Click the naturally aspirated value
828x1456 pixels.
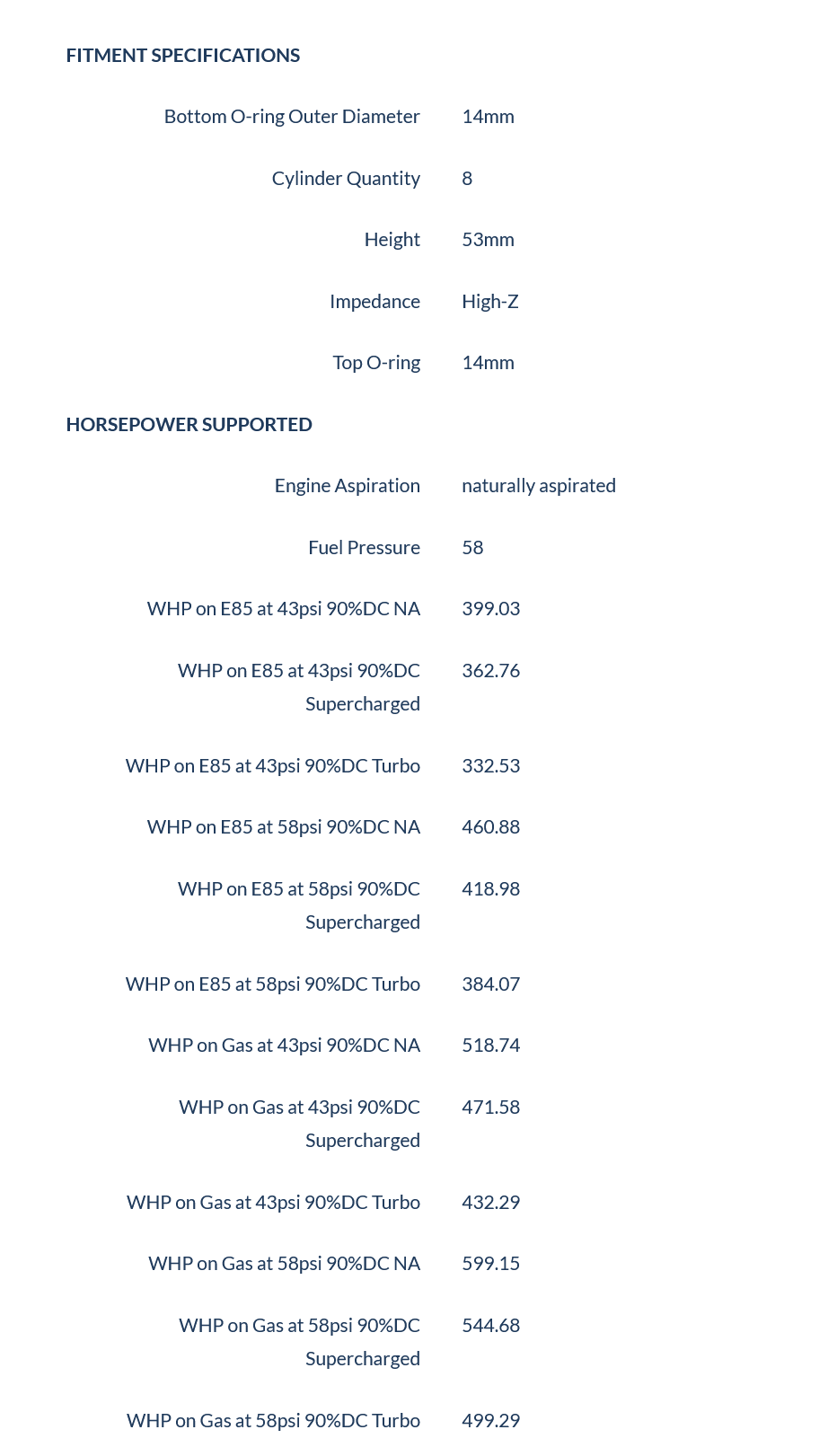[x=539, y=486]
